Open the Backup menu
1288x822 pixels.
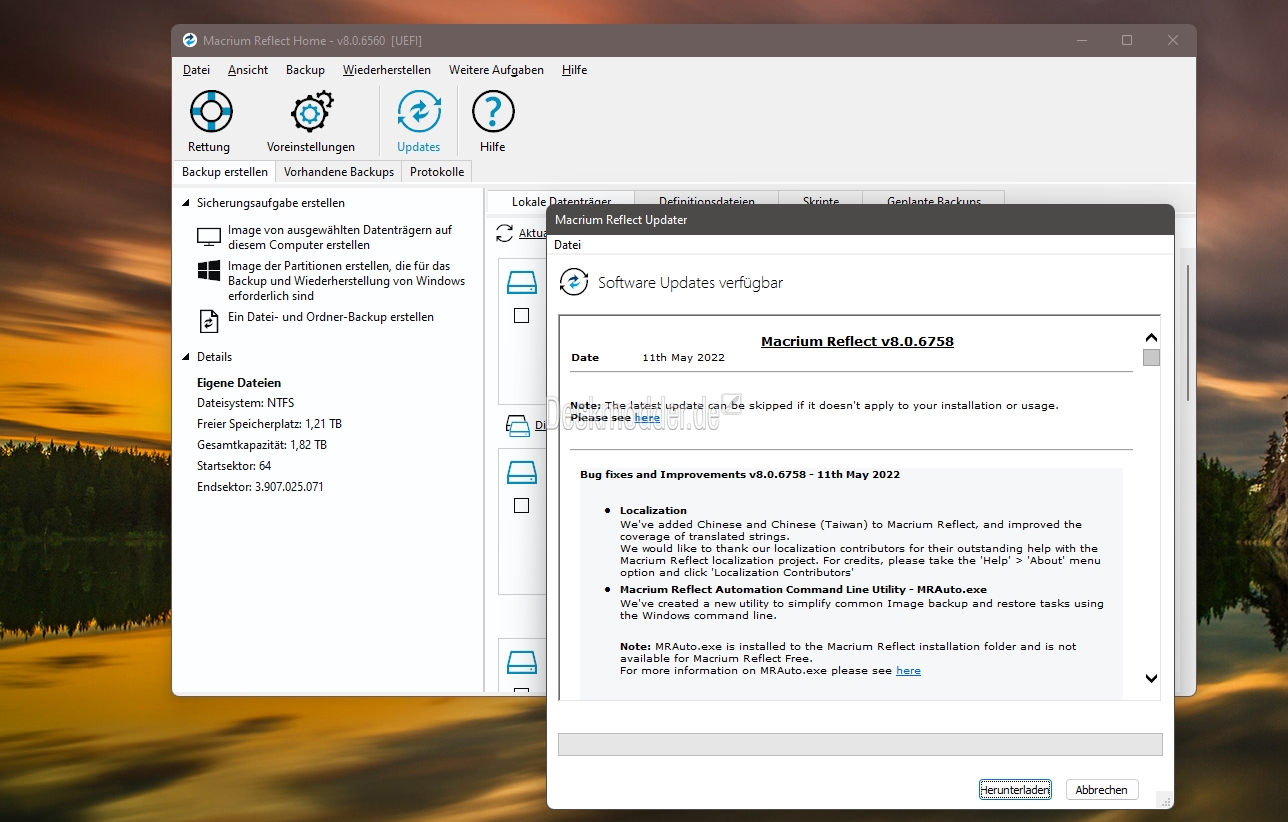coord(305,70)
